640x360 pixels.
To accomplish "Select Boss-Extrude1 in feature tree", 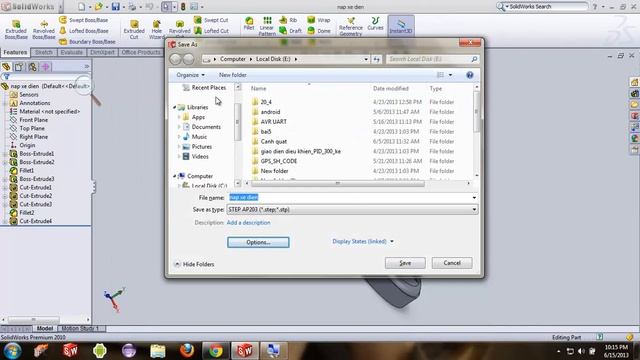I will click(36, 154).
